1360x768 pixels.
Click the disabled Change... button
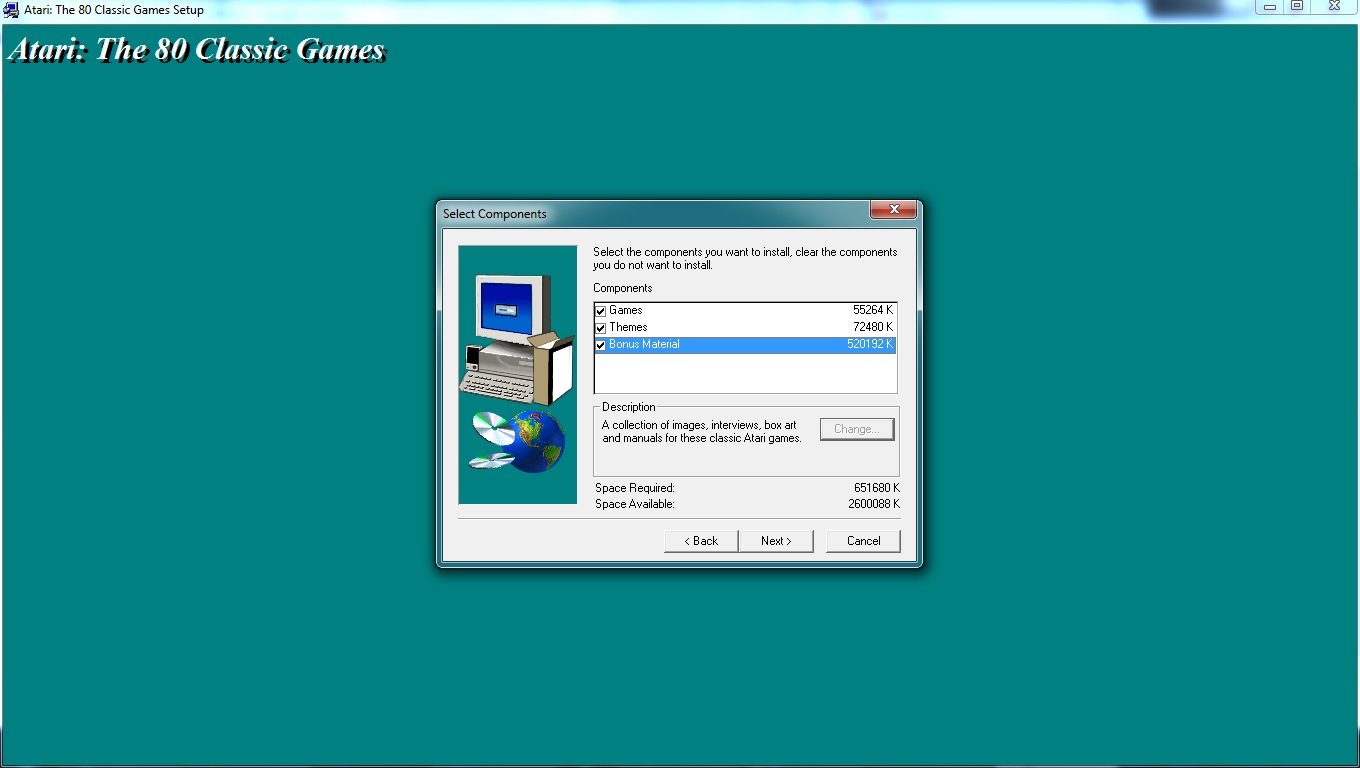(x=857, y=429)
